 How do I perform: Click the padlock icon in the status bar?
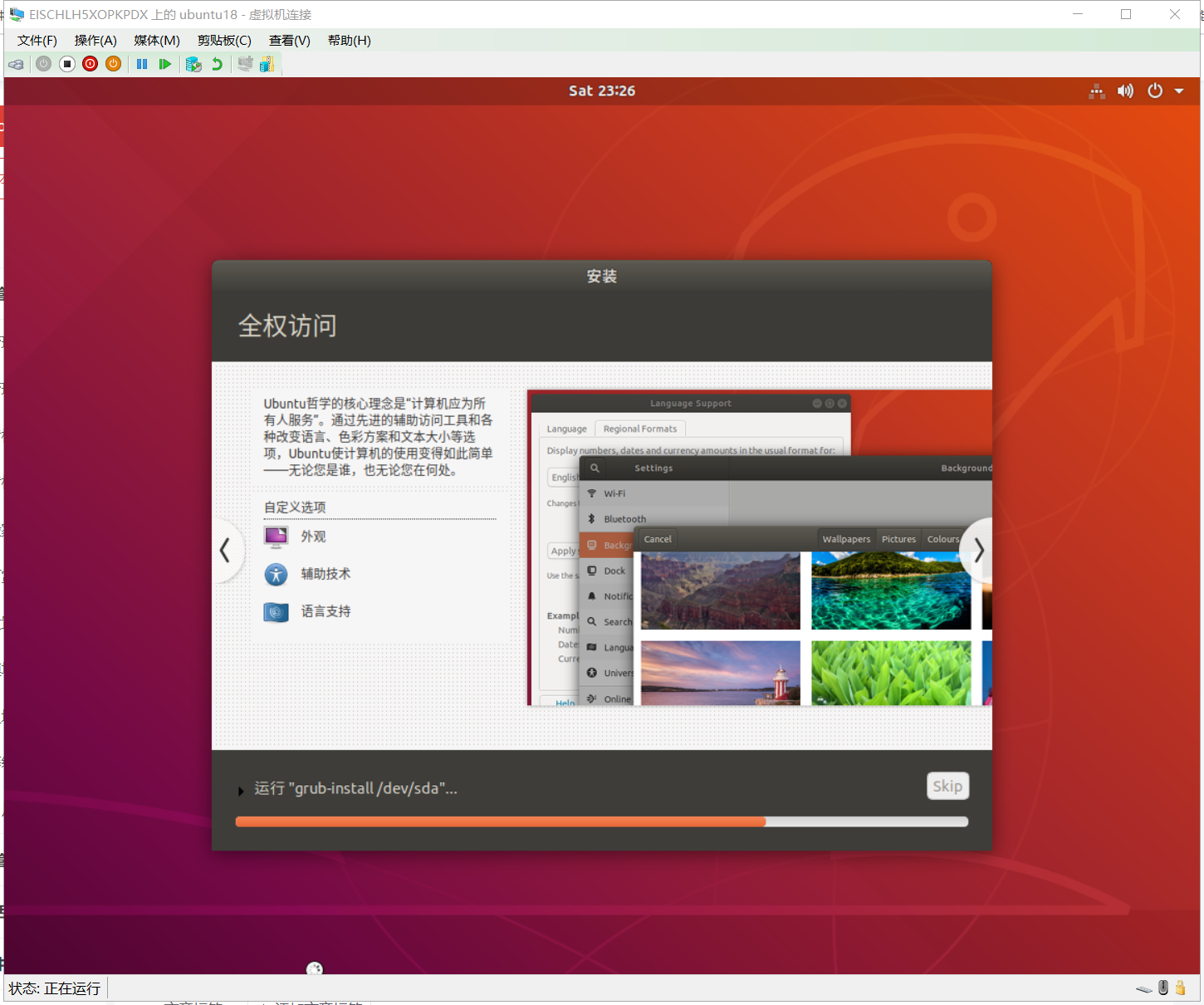pyautogui.click(x=1181, y=988)
